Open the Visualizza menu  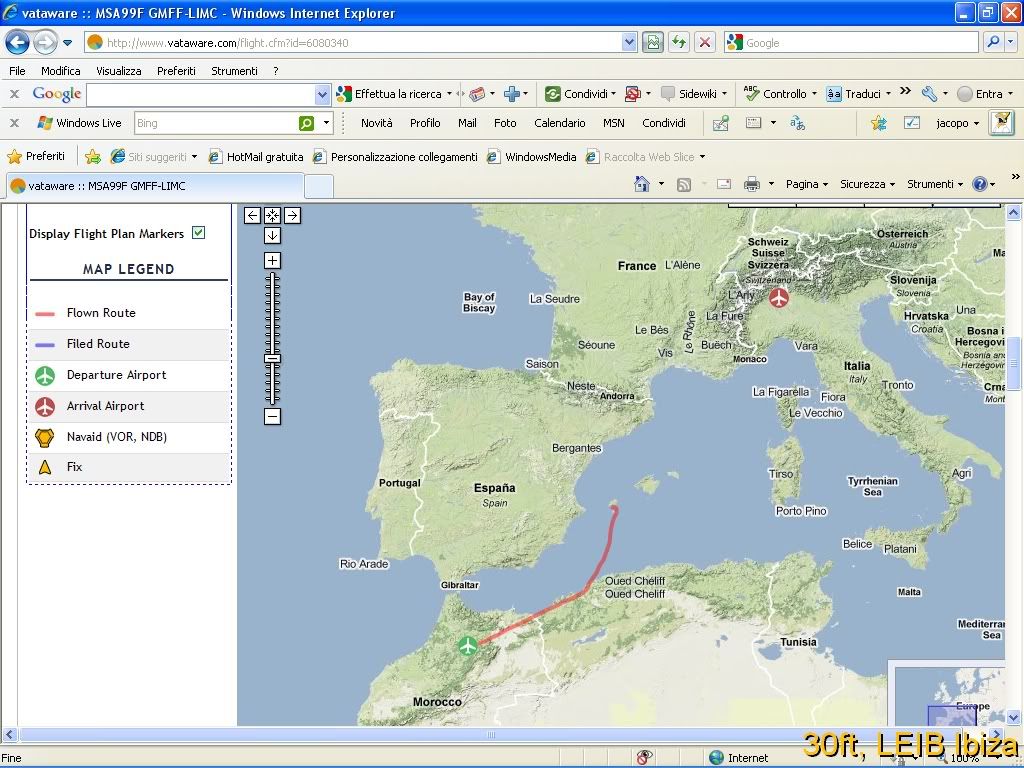(x=118, y=71)
